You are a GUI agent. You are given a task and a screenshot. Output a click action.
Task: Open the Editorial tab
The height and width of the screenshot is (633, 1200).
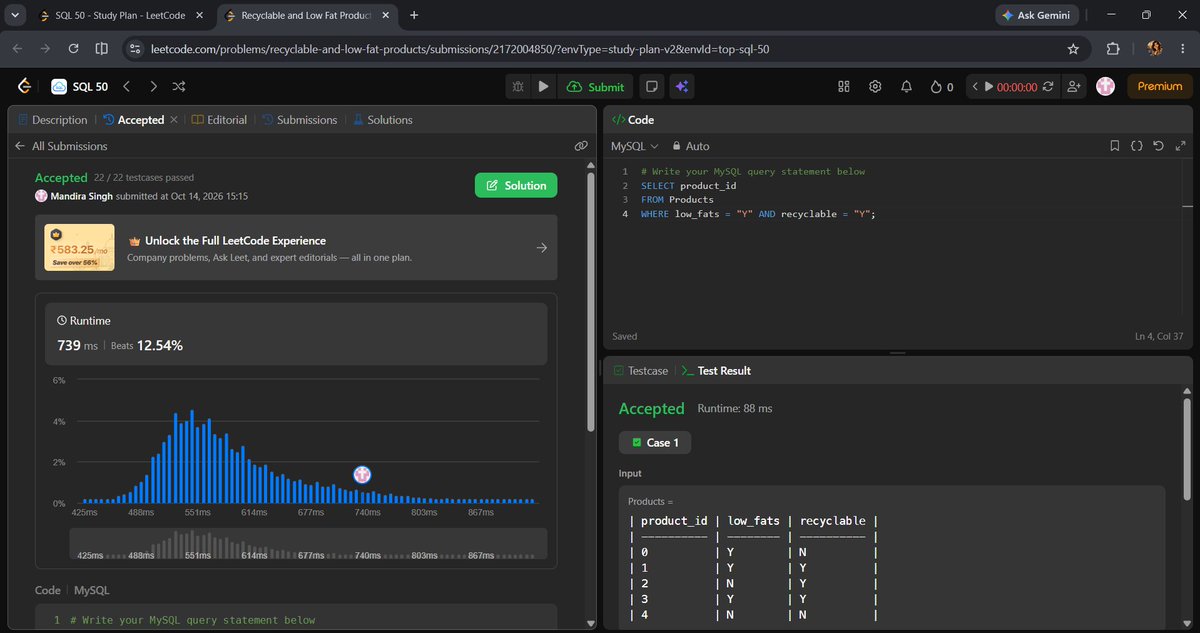coord(219,120)
